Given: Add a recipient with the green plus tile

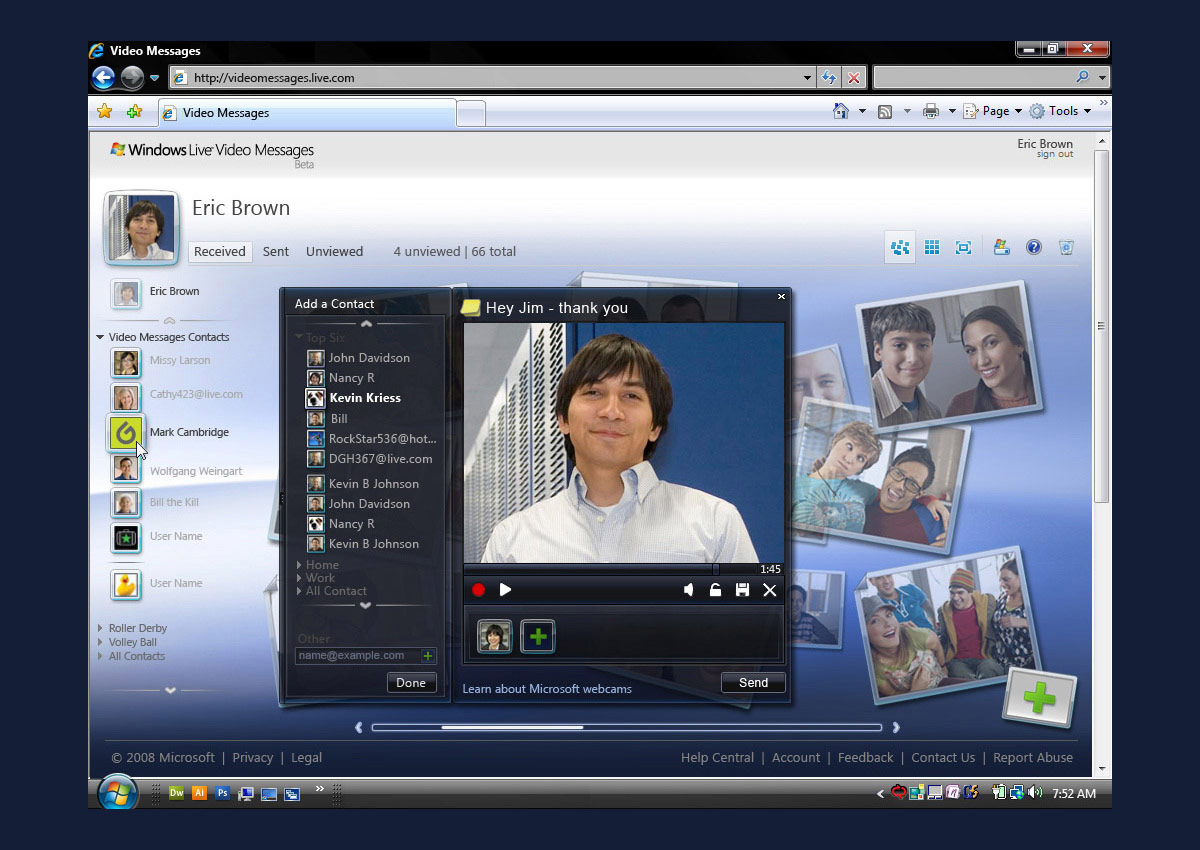Looking at the screenshot, I should pos(538,636).
